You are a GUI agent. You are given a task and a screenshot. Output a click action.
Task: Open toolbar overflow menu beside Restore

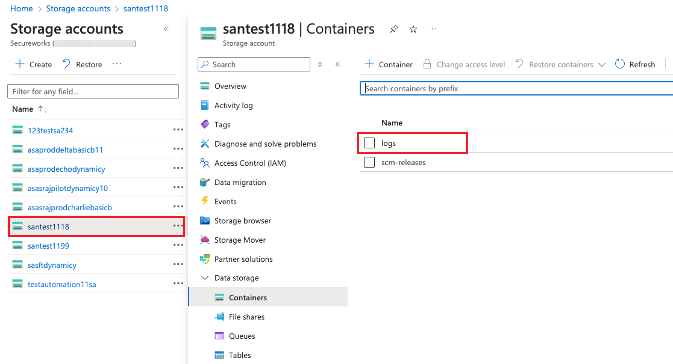117,64
